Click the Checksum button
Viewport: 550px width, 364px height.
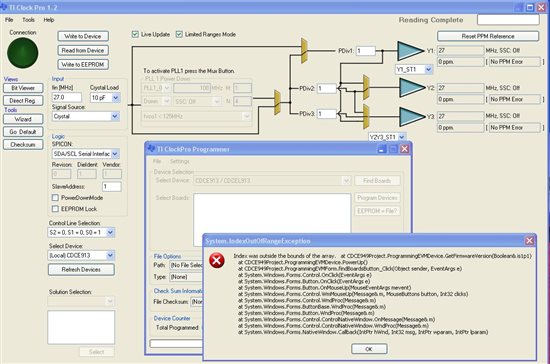tap(23, 144)
